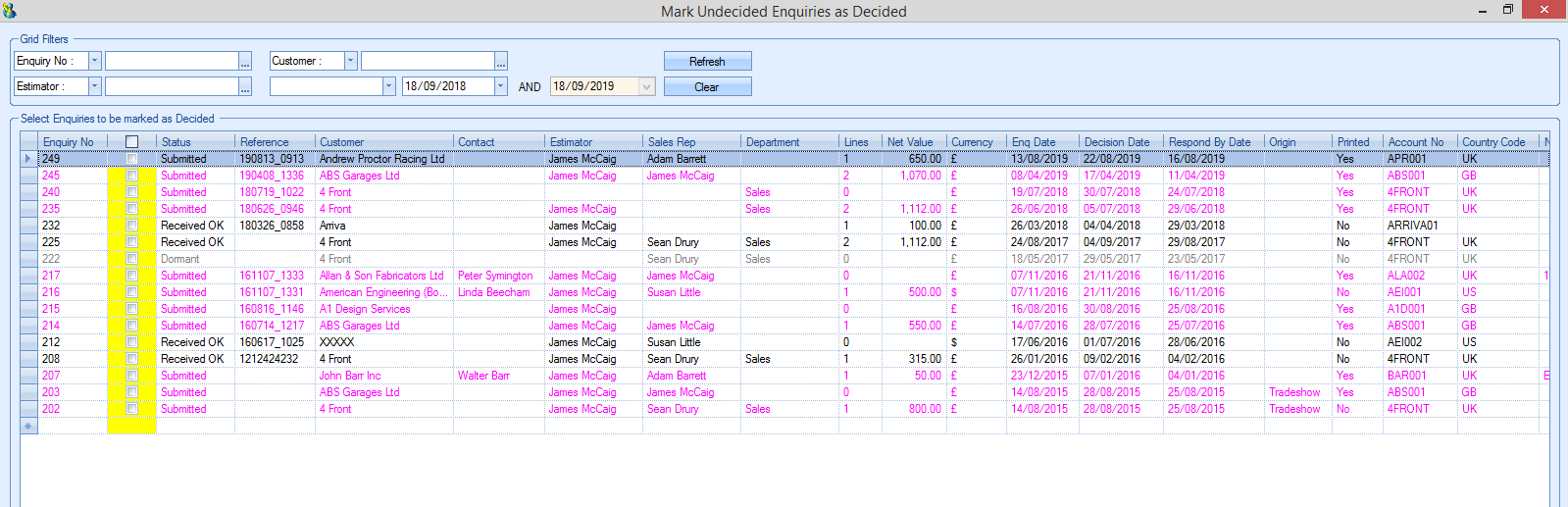Viewport: 1568px width, 507px height.
Task: Click row selector arrow for enquiry 249
Action: click(28, 159)
